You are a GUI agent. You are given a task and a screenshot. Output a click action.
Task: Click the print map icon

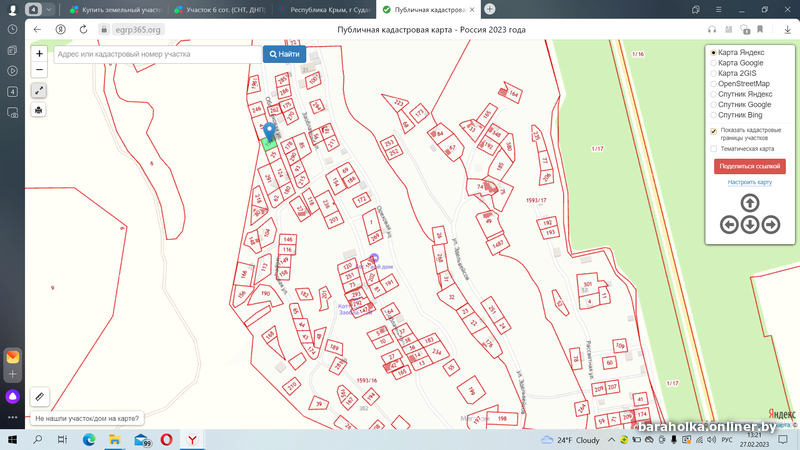coord(39,110)
